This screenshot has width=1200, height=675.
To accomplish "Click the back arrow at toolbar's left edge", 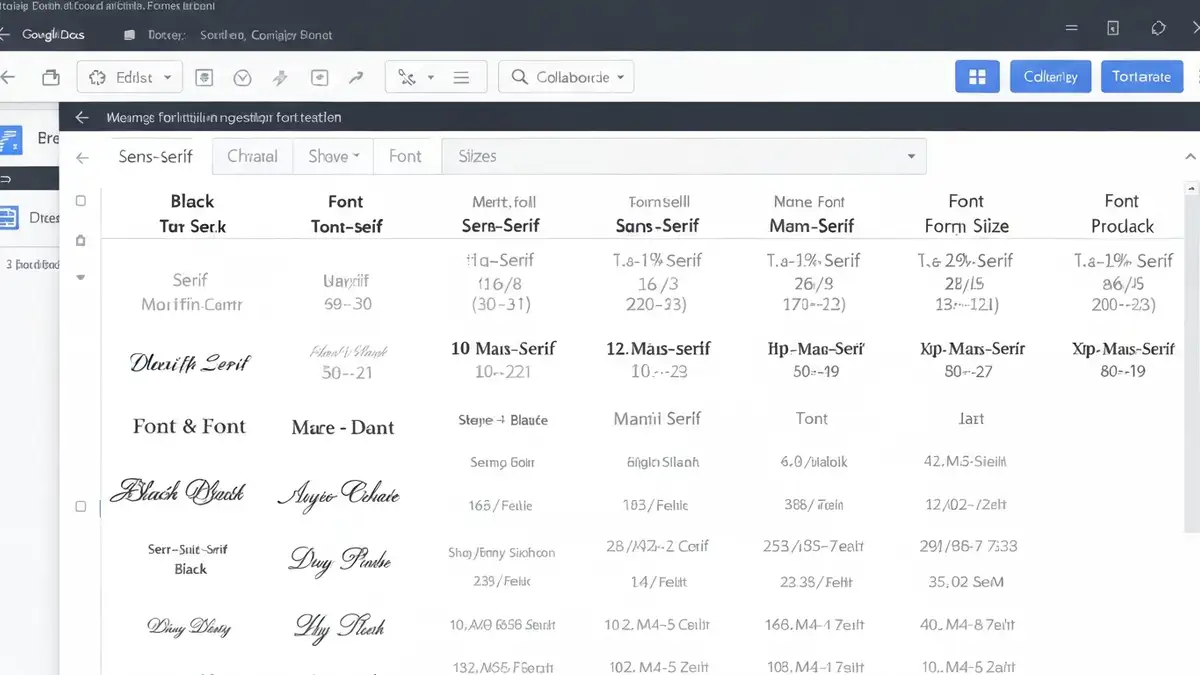I will [7, 77].
